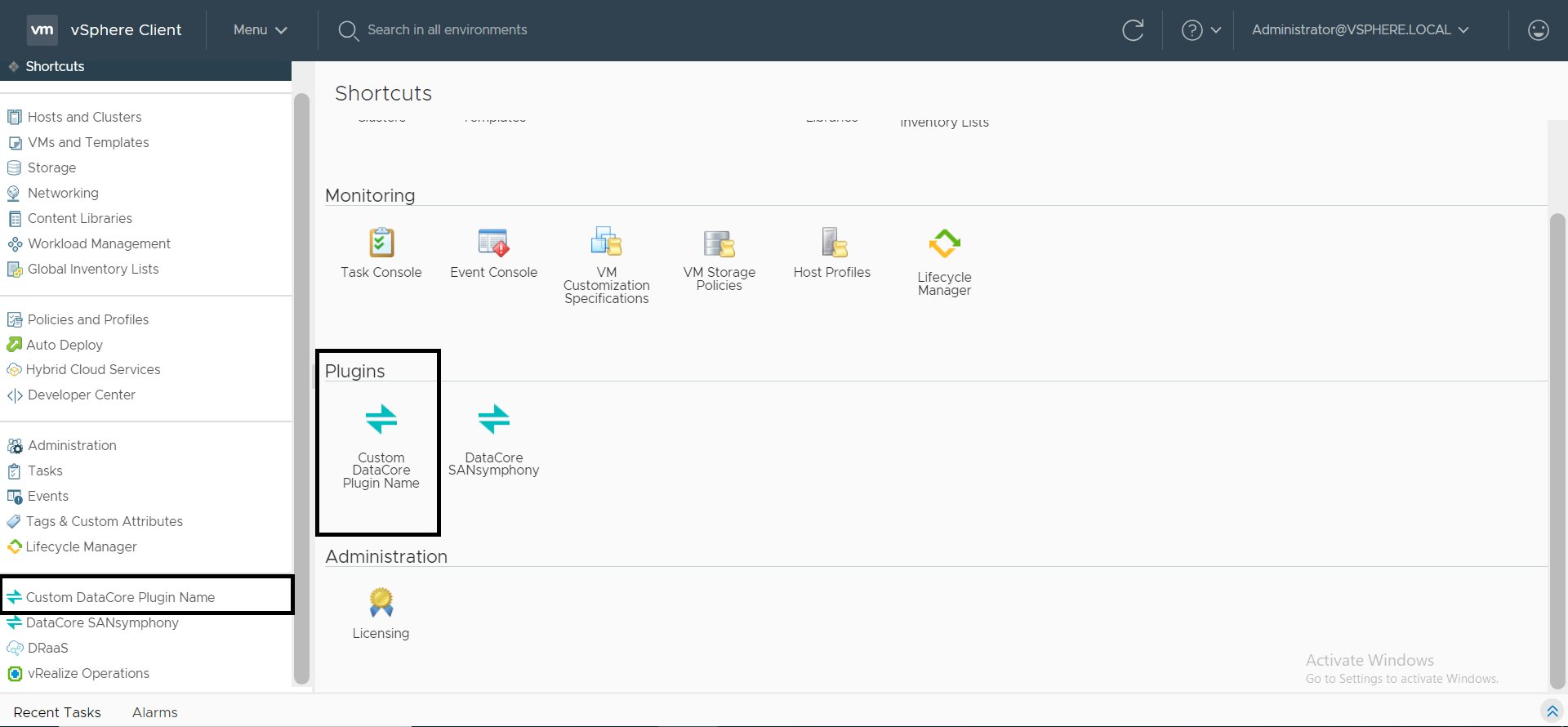Go to Hosts and Clusters in sidebar

click(84, 117)
